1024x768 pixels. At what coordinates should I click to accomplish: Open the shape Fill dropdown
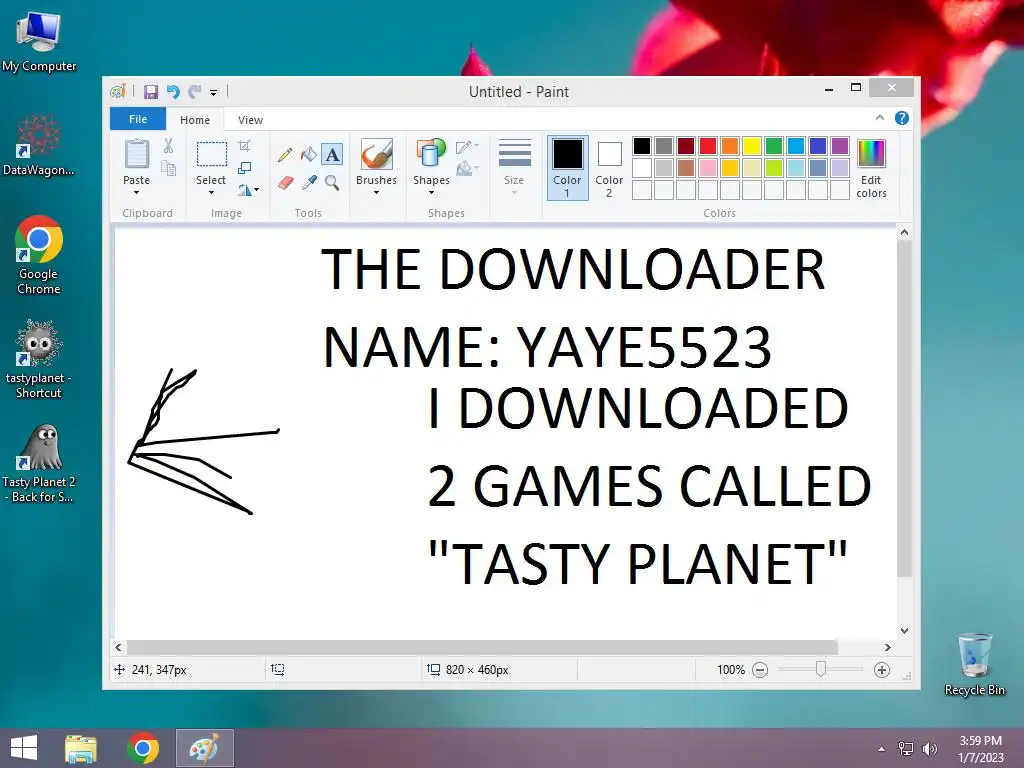pyautogui.click(x=468, y=169)
